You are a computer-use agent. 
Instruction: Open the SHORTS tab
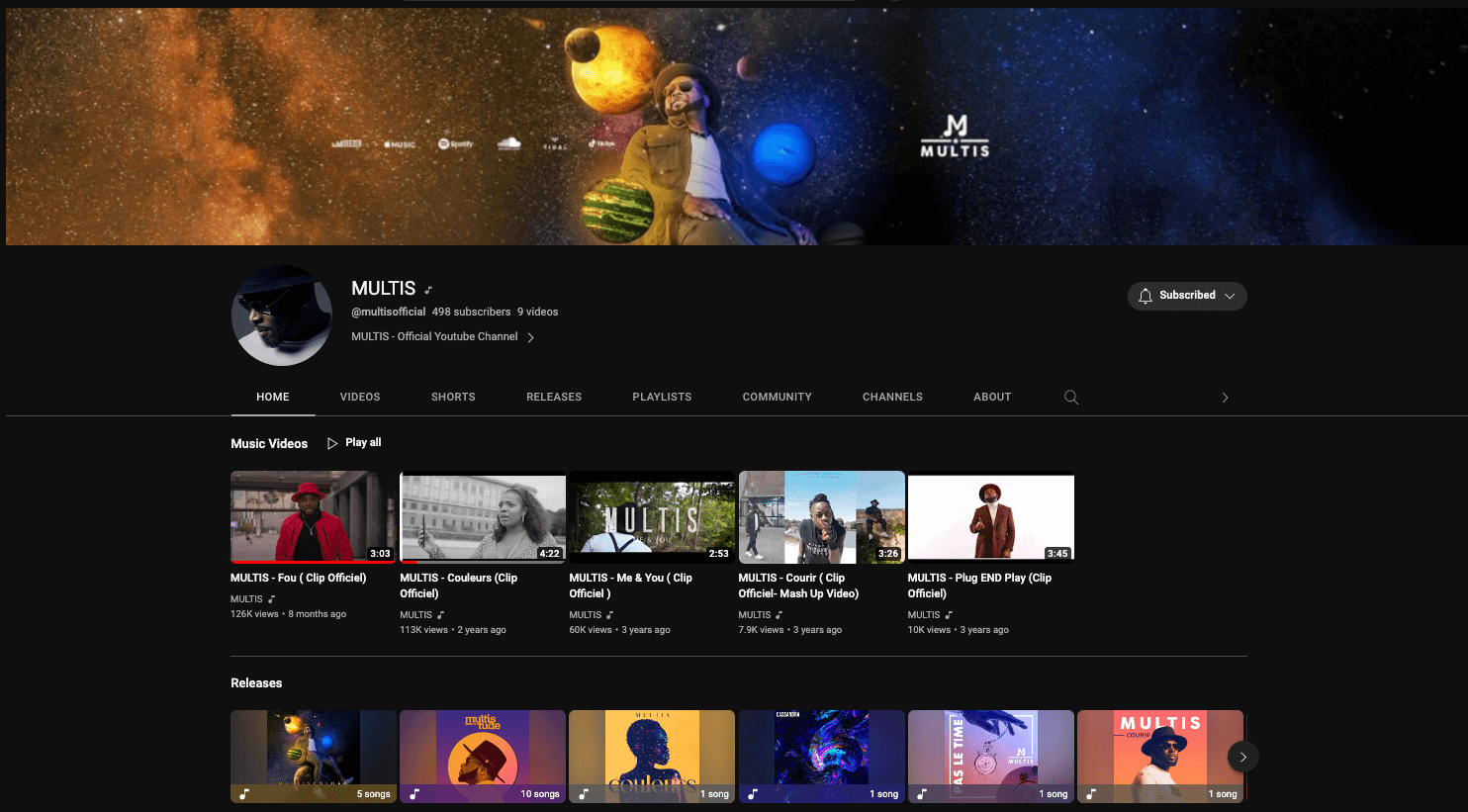pos(453,397)
